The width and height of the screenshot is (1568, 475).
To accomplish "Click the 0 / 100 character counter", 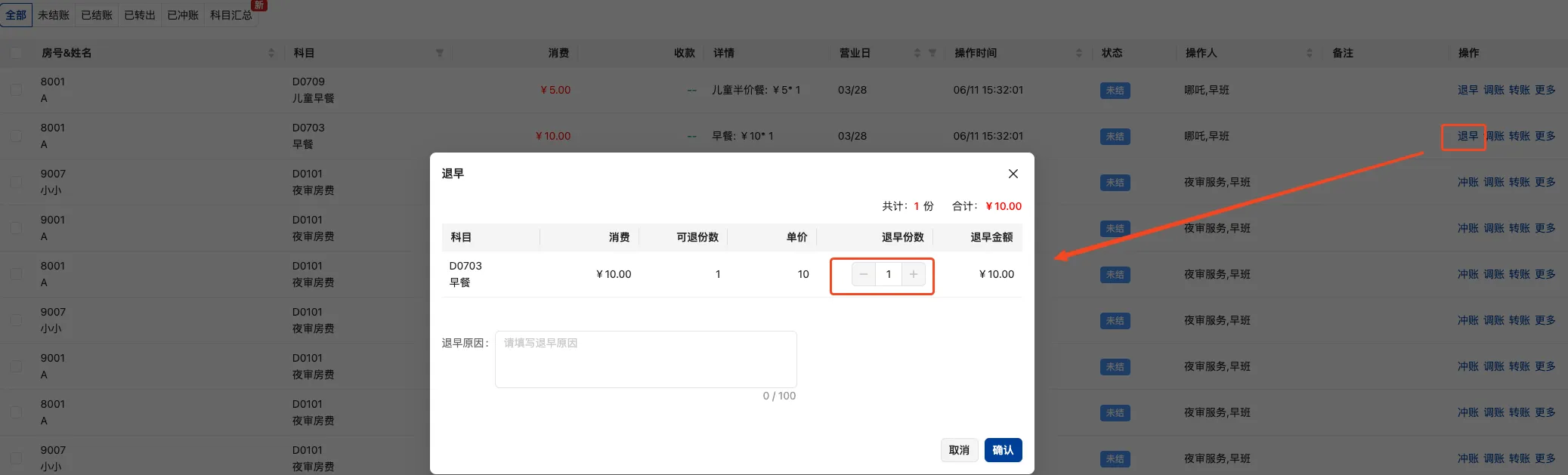I will click(779, 396).
